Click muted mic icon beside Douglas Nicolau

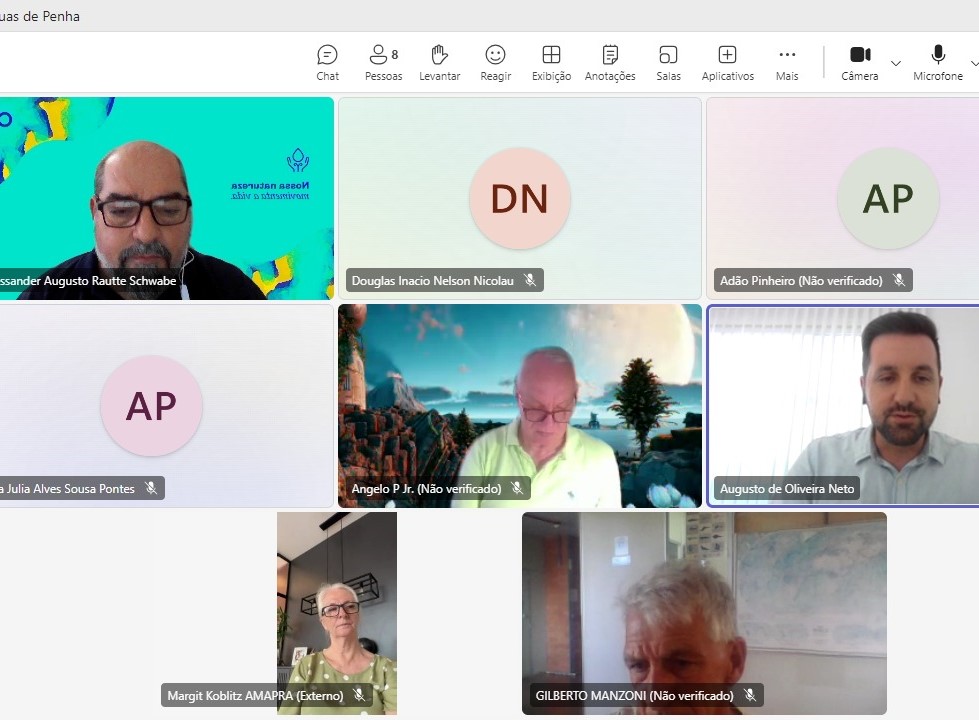pos(530,281)
